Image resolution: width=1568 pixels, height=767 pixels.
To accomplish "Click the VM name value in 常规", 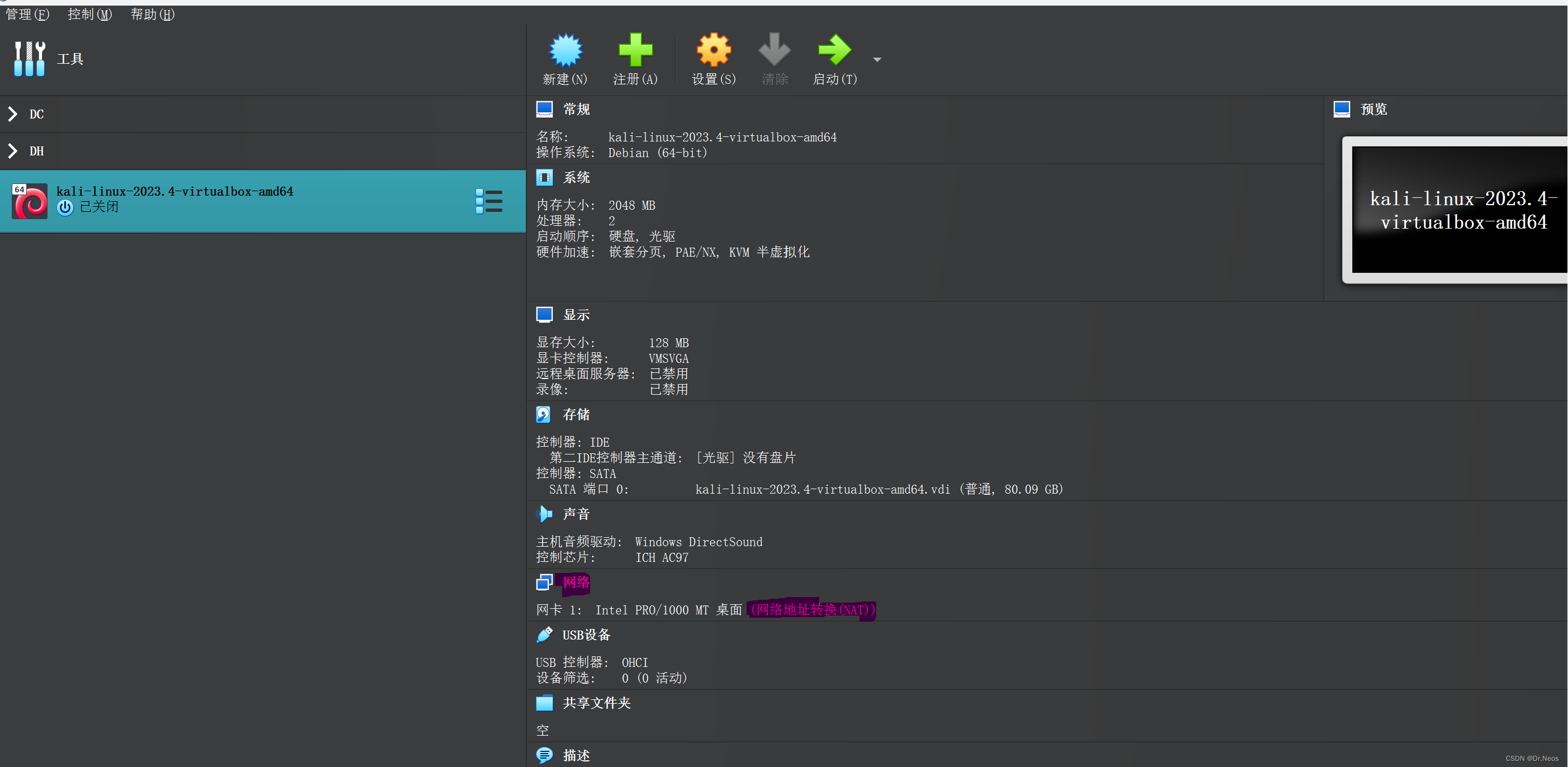I will (723, 137).
